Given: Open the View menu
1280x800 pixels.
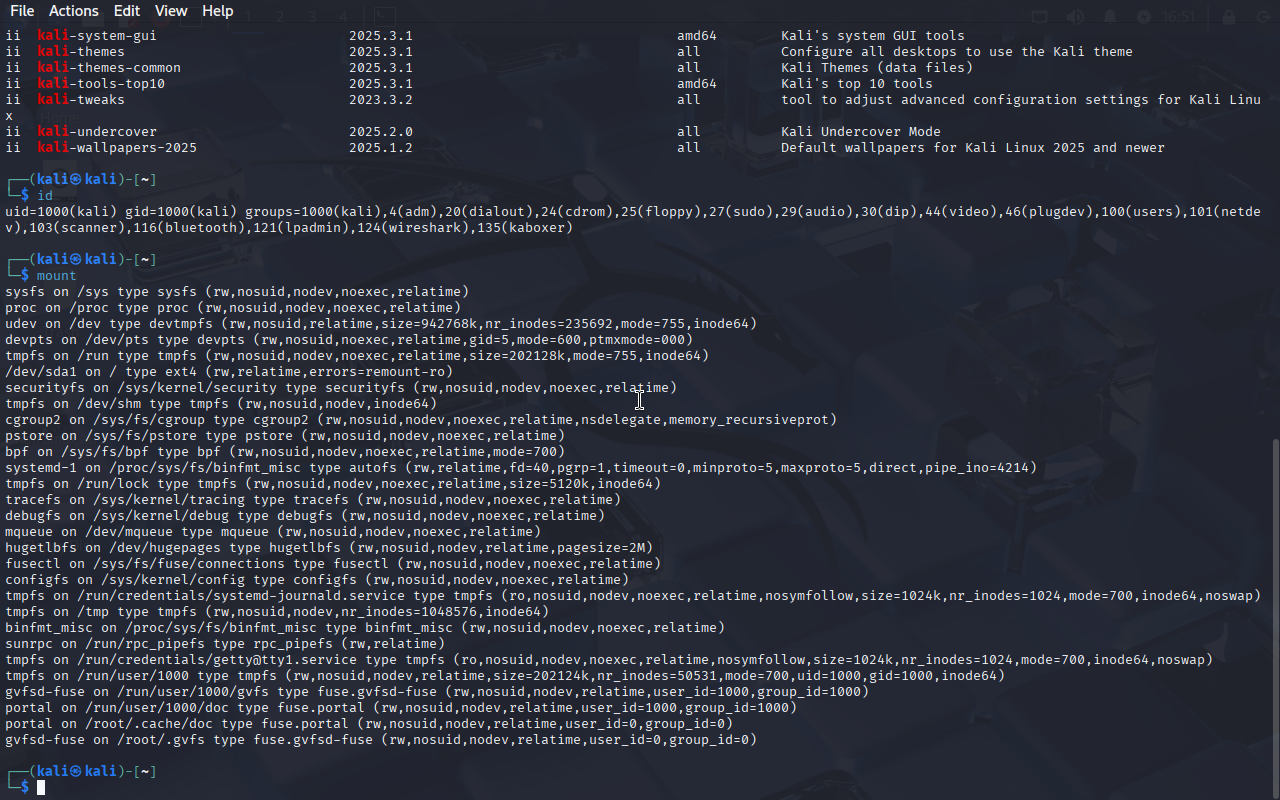Looking at the screenshot, I should [171, 11].
